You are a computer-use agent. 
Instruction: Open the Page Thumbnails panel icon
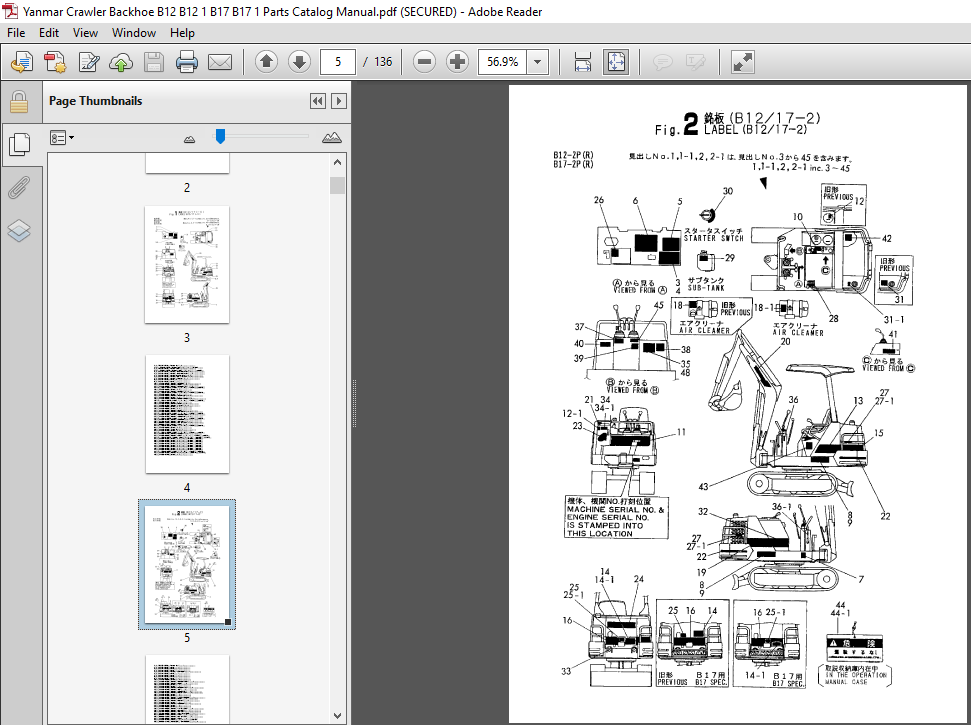tap(20, 144)
